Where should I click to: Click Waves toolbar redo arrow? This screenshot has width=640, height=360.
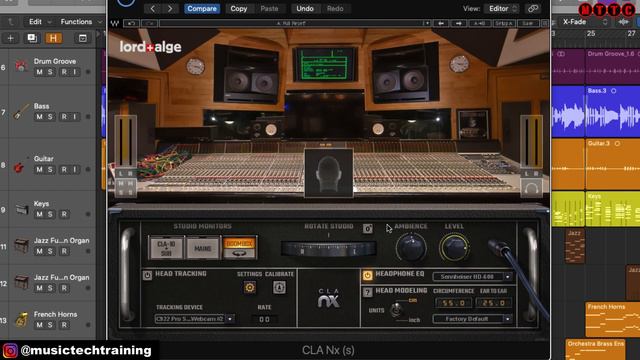point(149,24)
